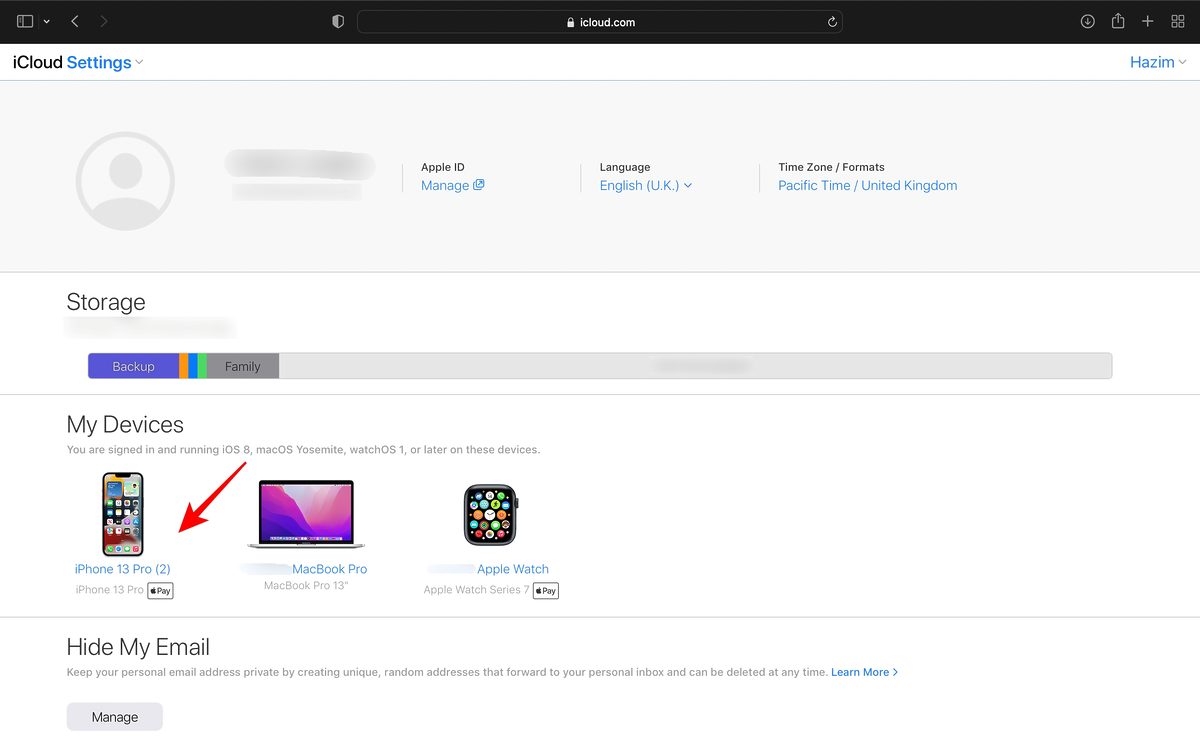
Task: Click the icloud.com address bar
Action: pos(600,22)
